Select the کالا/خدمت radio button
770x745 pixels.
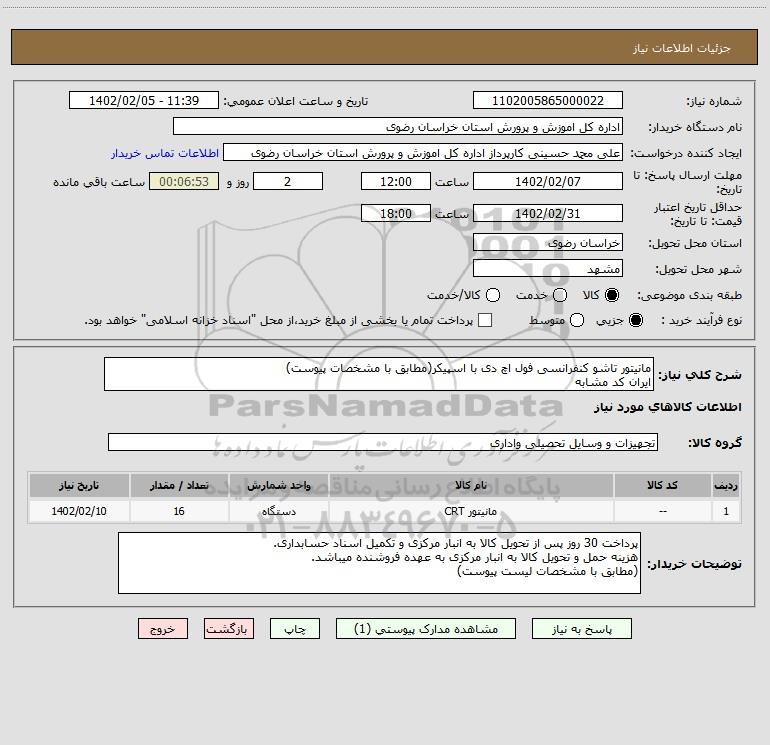pos(493,295)
